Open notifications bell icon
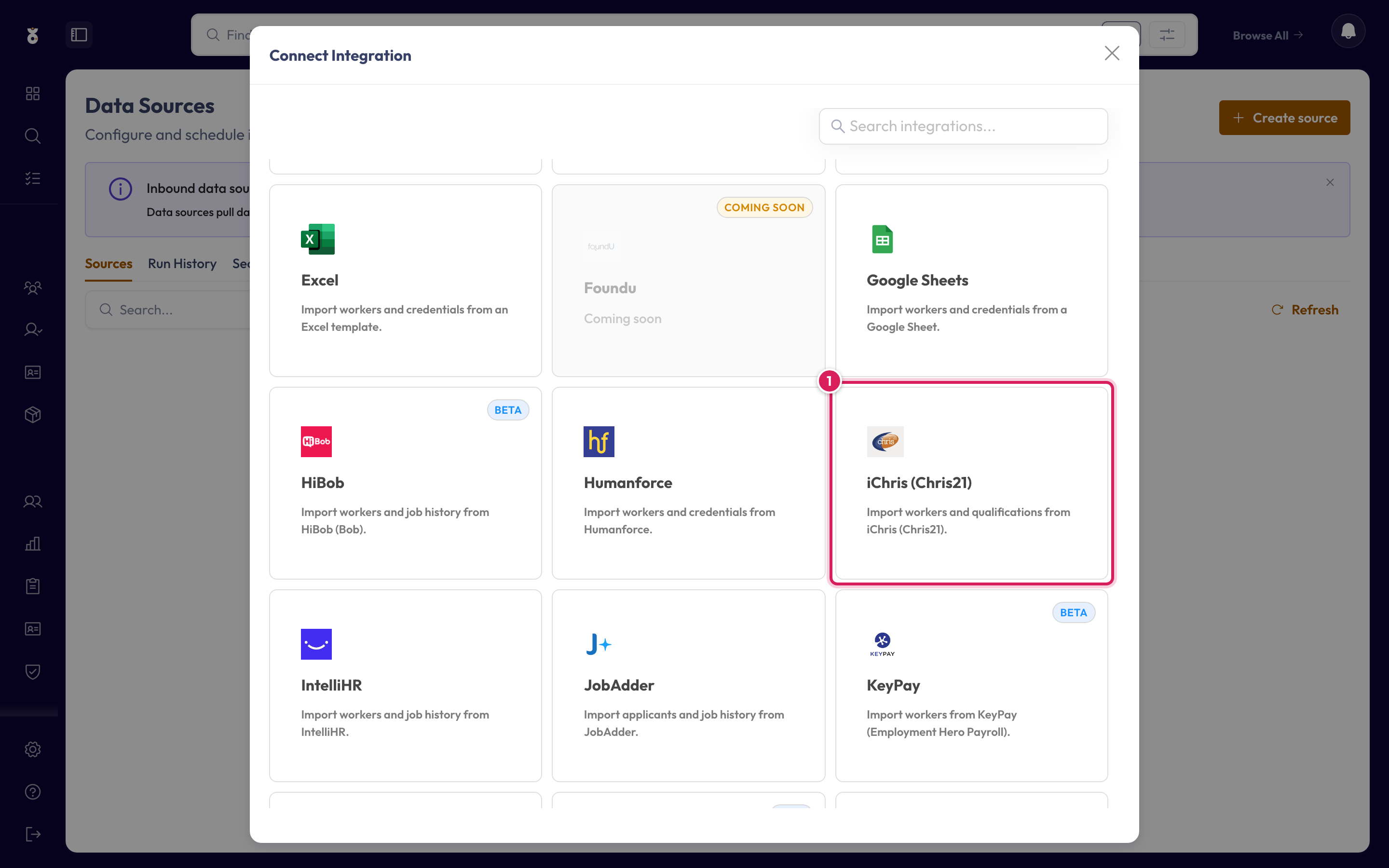Viewport: 1389px width, 868px height. 1348,31
